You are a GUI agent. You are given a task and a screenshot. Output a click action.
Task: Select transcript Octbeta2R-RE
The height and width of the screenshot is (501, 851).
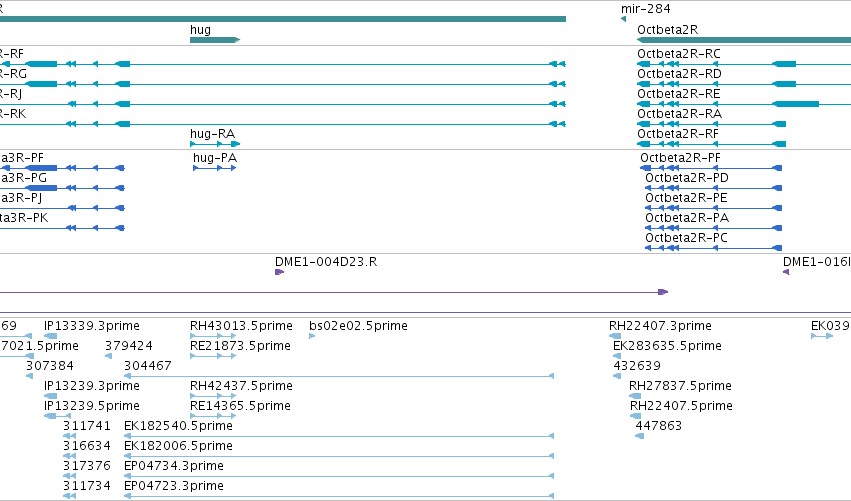678,94
